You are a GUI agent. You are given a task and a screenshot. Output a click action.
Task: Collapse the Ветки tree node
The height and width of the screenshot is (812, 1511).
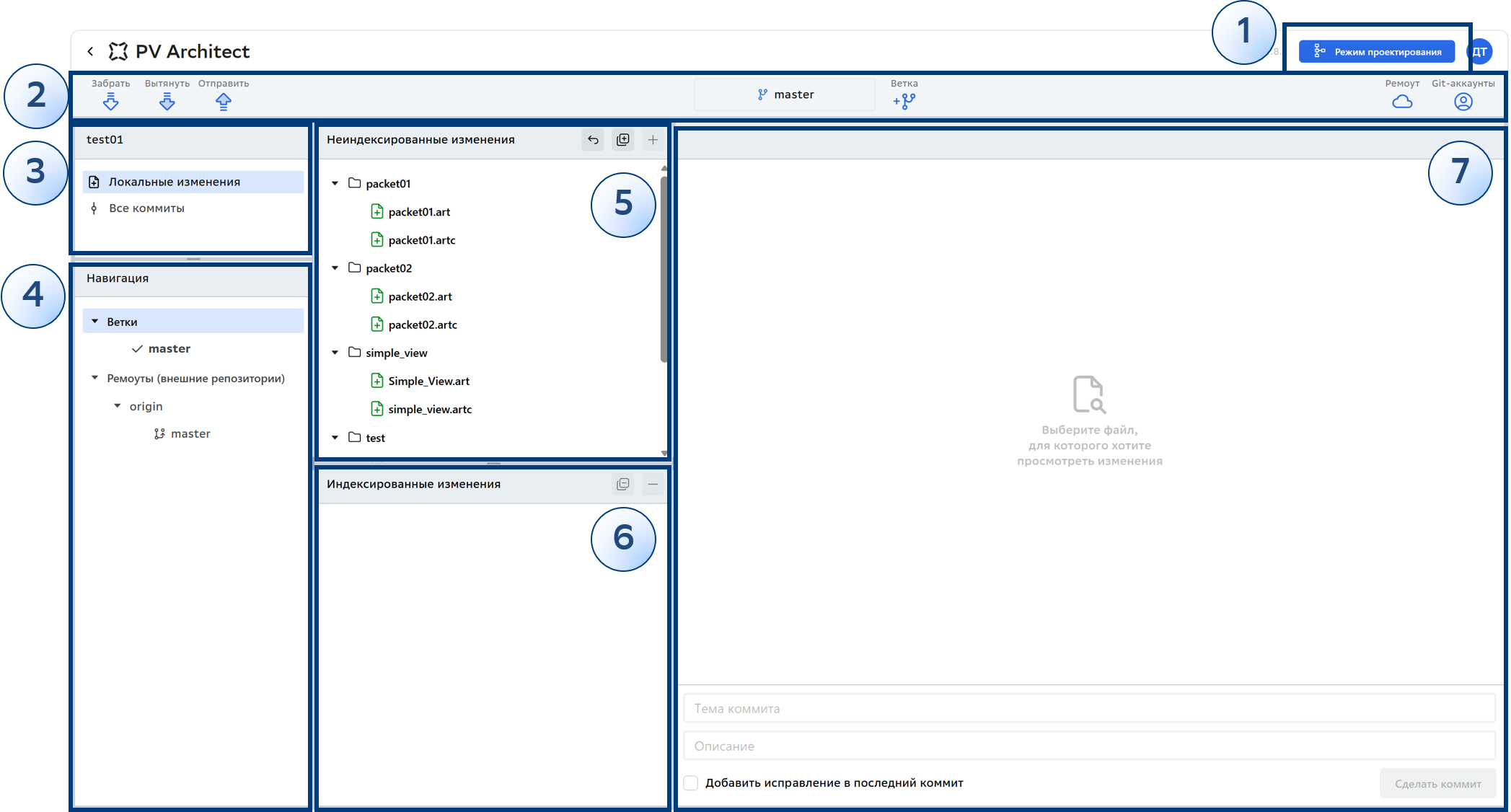tap(94, 322)
